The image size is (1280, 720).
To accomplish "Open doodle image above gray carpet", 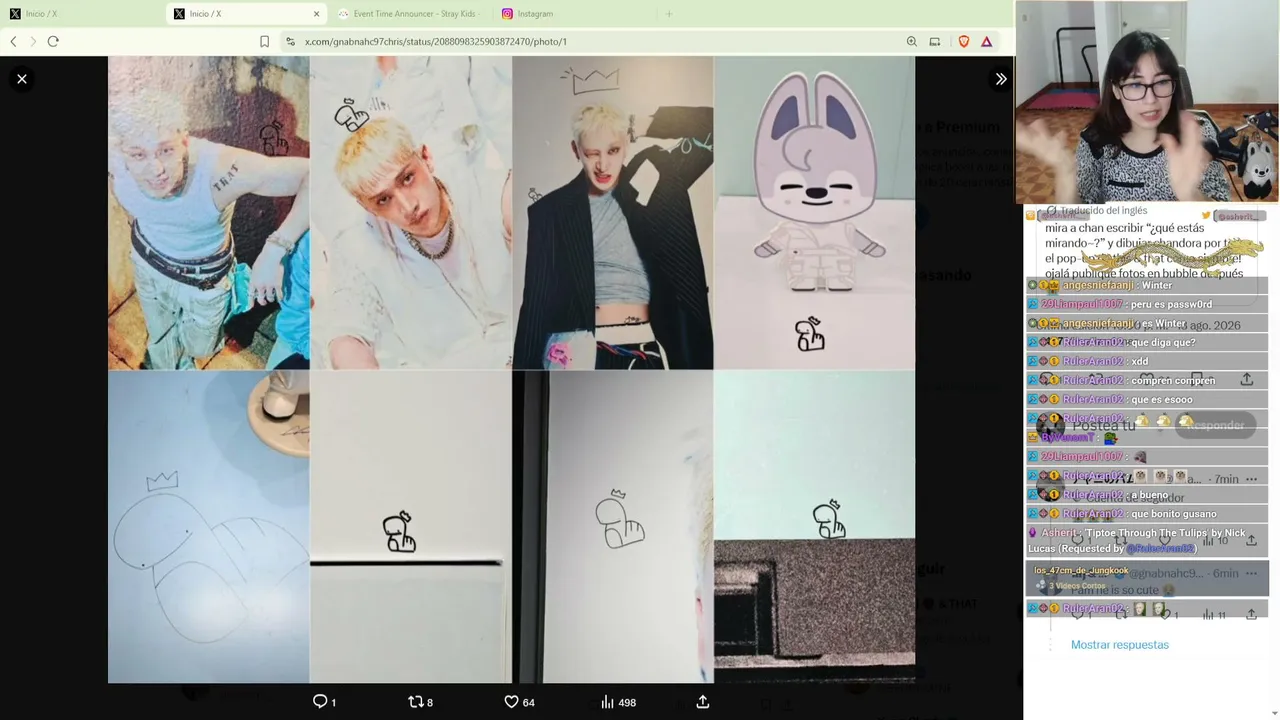I will [x=815, y=527].
